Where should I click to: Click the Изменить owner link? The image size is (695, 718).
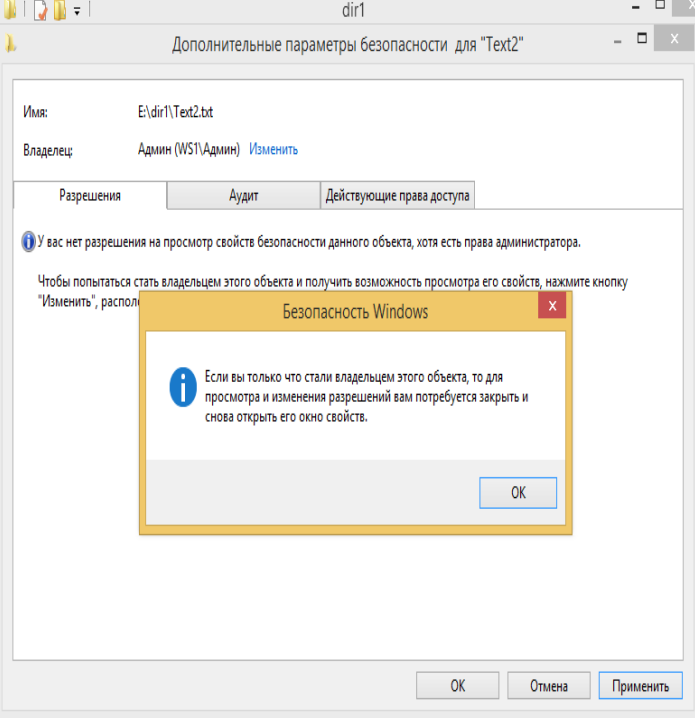(x=273, y=149)
